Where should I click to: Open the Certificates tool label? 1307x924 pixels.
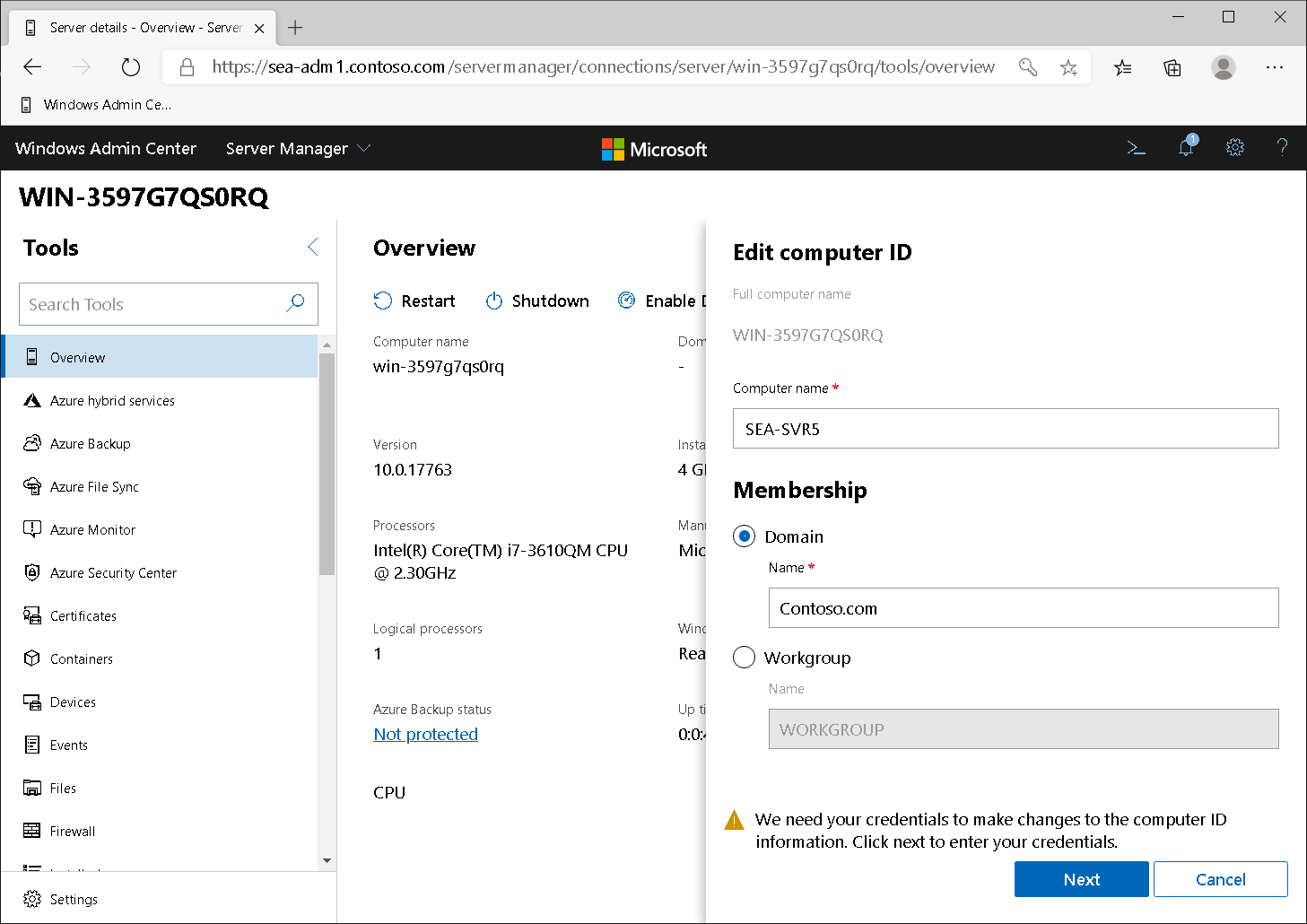pyautogui.click(x=83, y=616)
